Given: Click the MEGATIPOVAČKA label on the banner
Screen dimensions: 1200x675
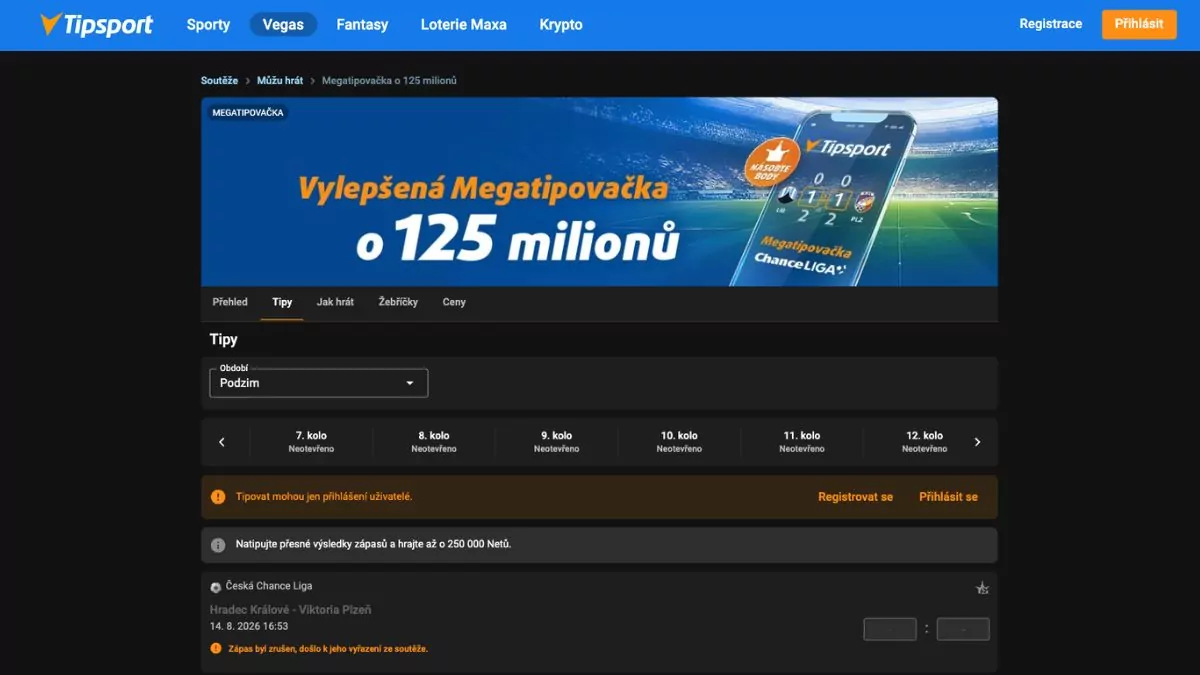Looking at the screenshot, I should pyautogui.click(x=248, y=113).
